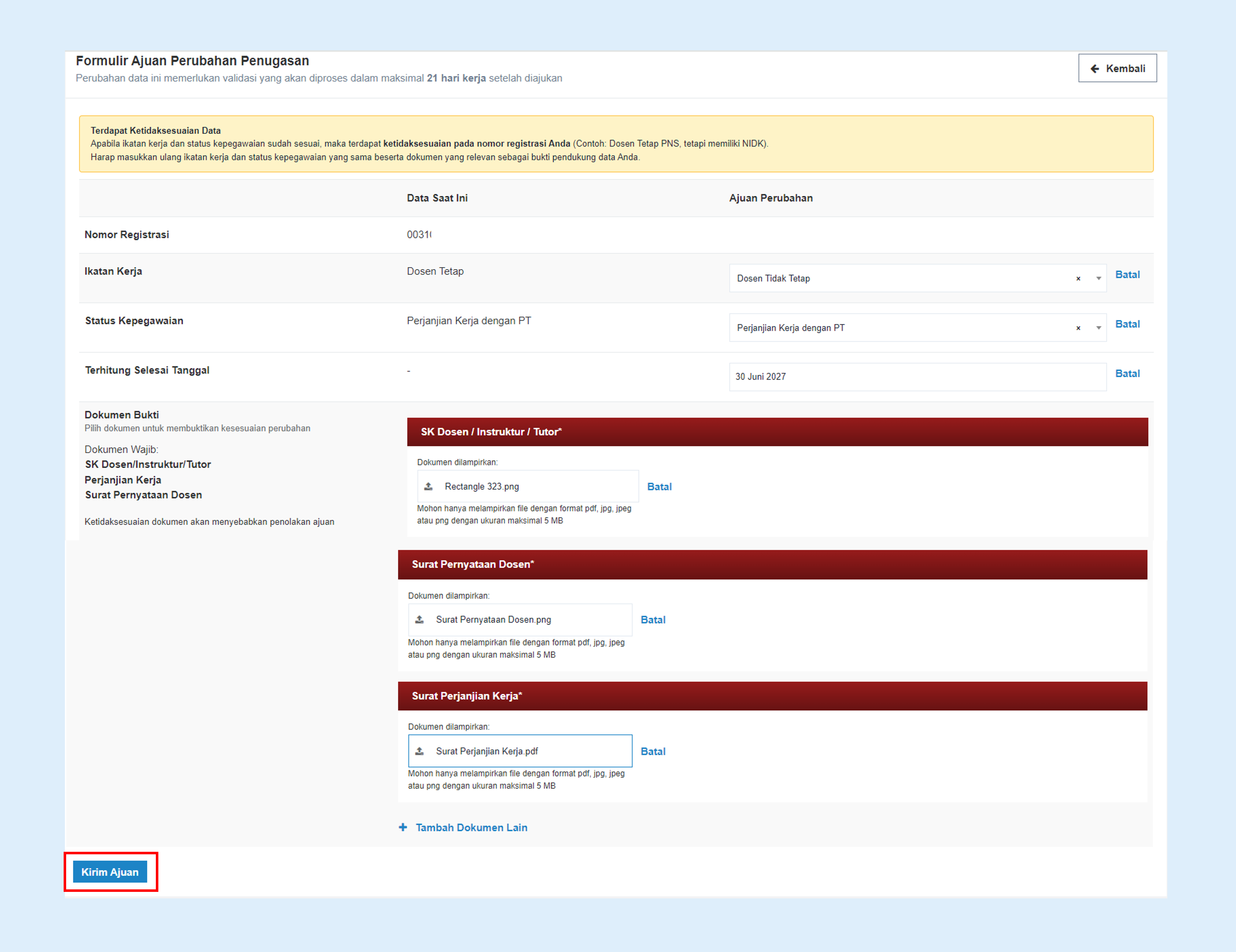Screen dimensions: 1236x952
Task: Click upload icon beside Surat Perjanjian Kerja.pdf
Action: pos(419,751)
